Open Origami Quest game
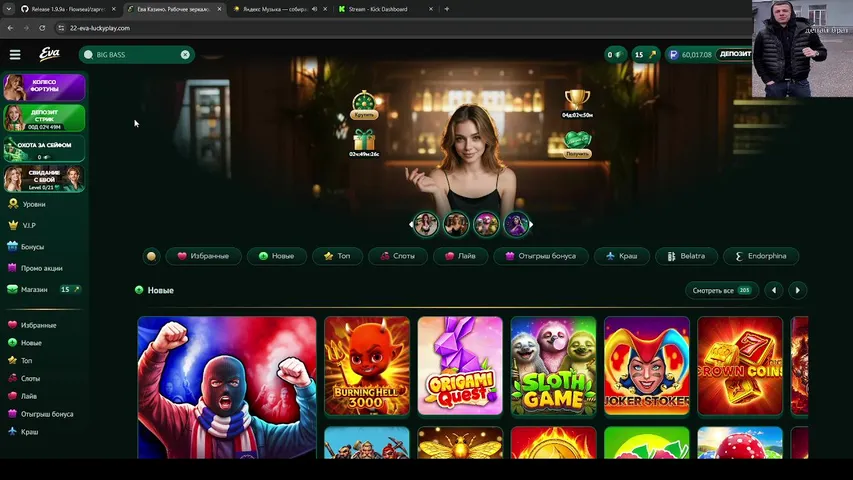 460,366
